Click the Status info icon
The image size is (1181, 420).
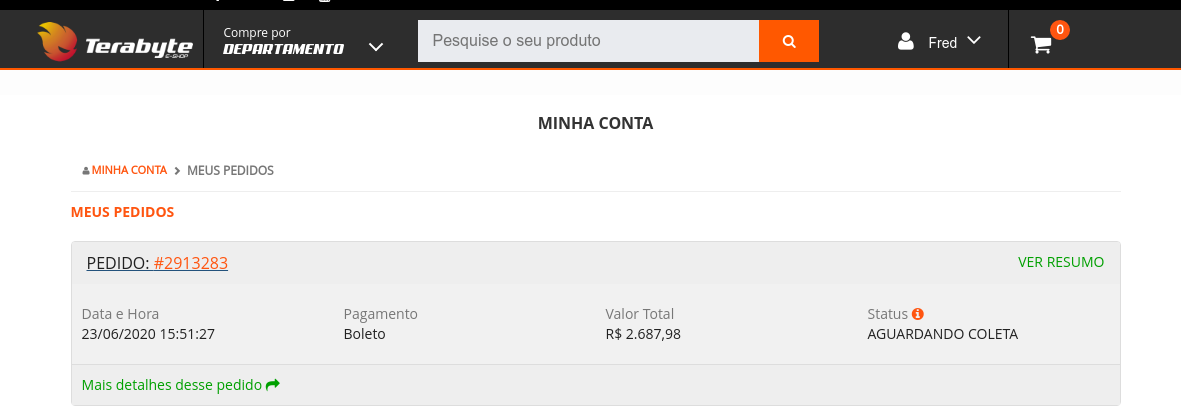917,314
